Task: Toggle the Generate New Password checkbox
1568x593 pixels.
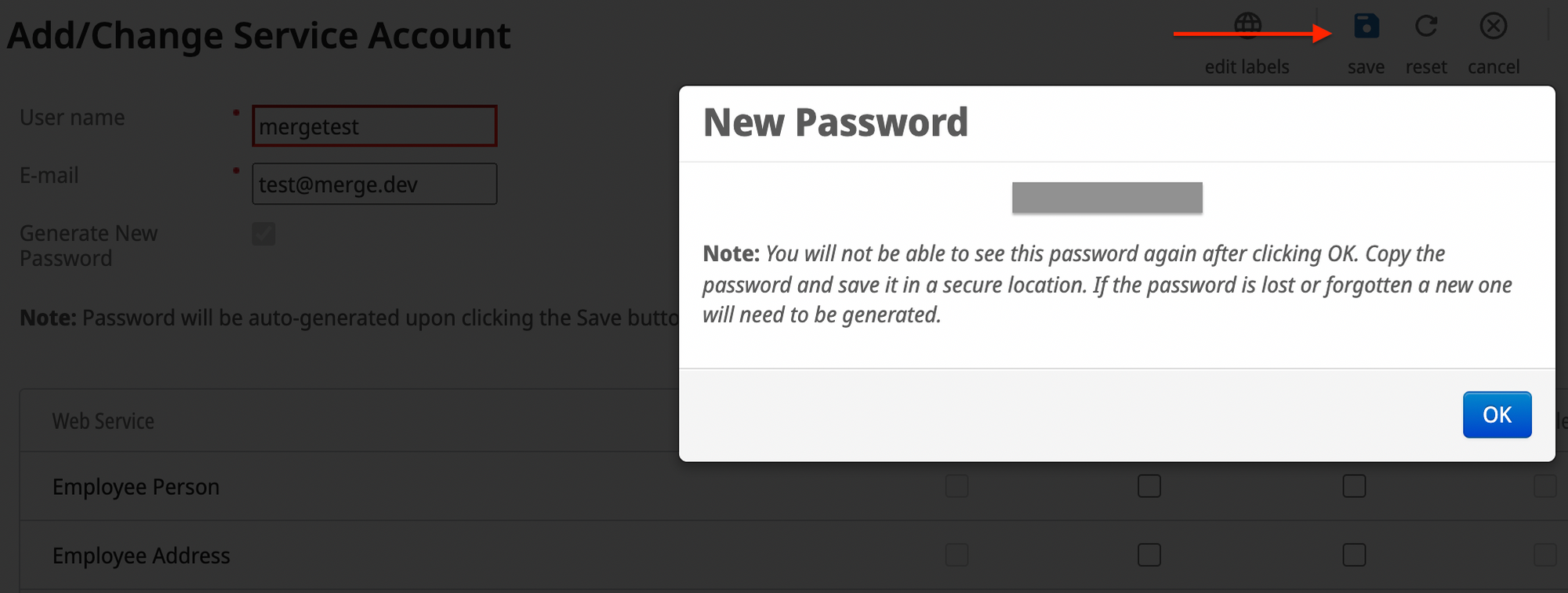Action: [x=263, y=234]
